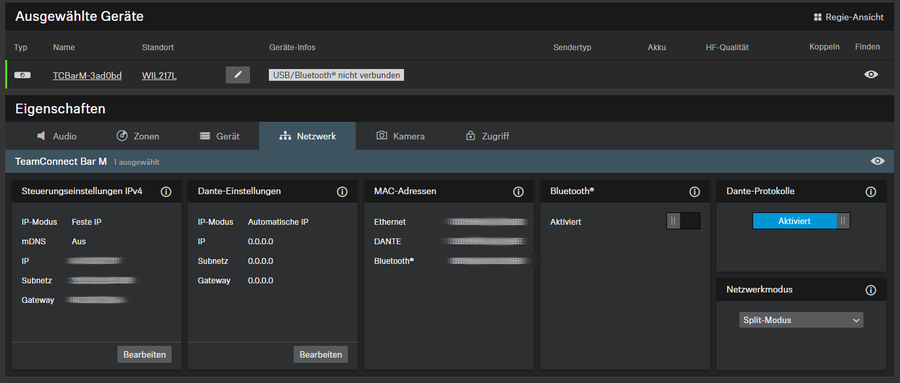
Task: Click Bearbeiten in Dante-Einstellungen
Action: click(x=321, y=354)
